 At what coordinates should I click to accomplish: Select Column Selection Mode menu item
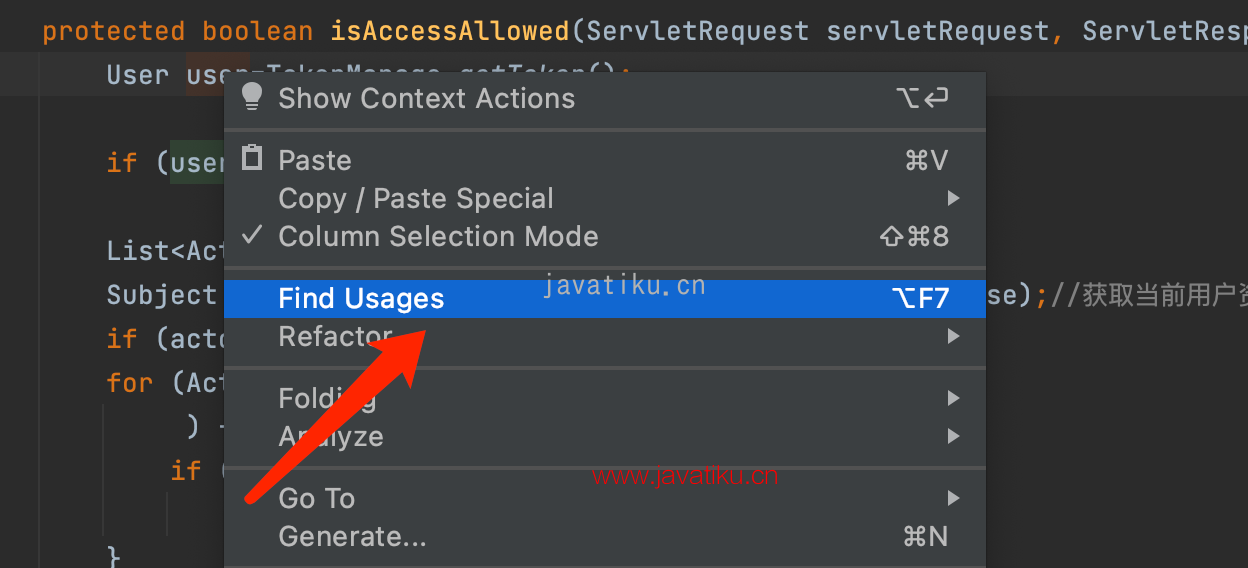(605, 236)
